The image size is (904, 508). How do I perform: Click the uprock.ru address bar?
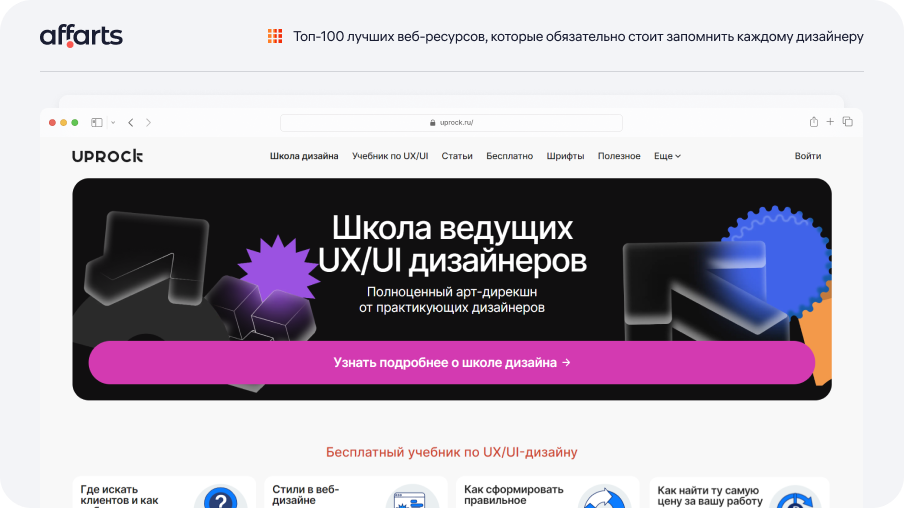pyautogui.click(x=451, y=122)
